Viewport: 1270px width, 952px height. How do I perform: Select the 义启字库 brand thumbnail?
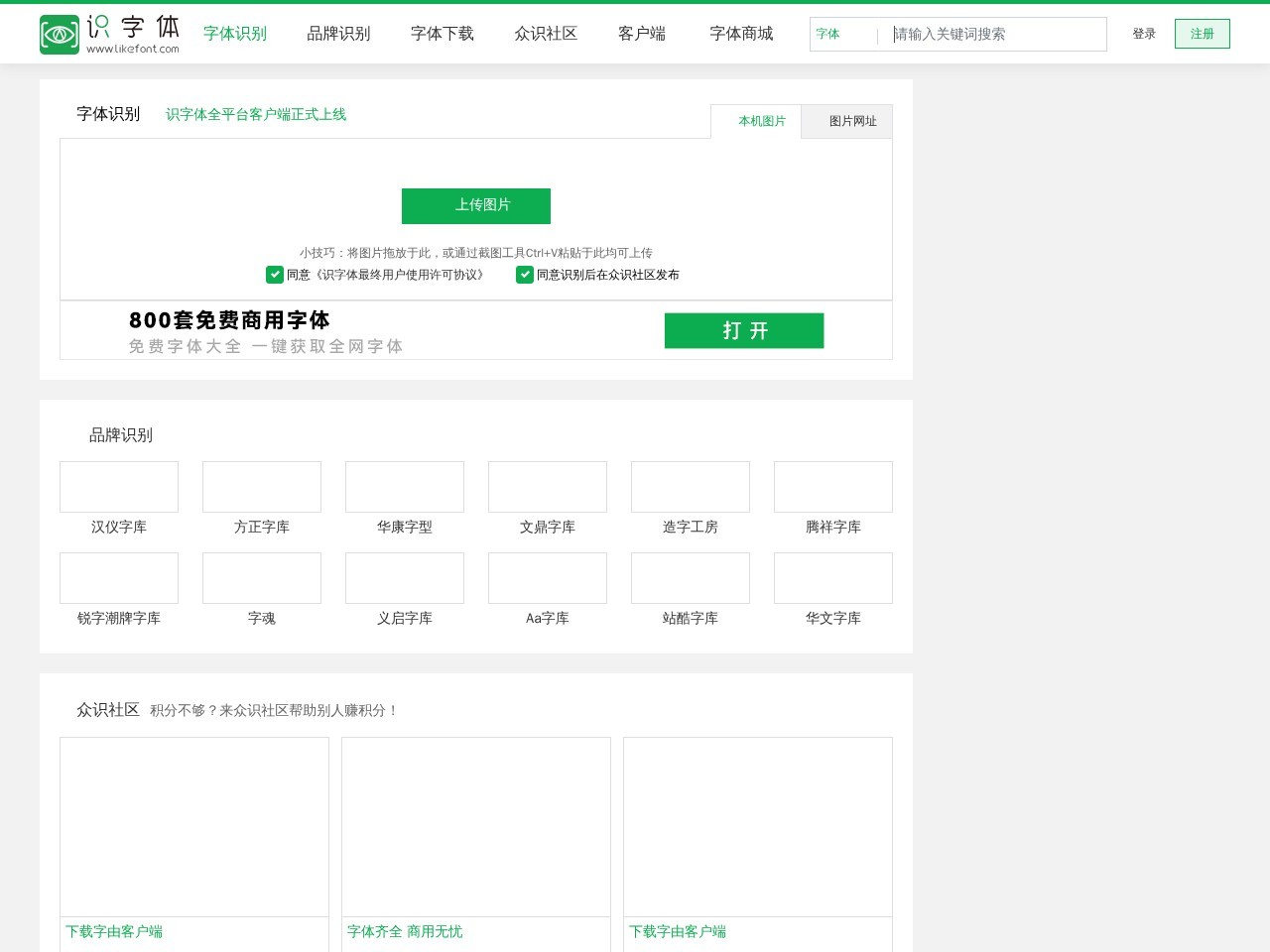tap(405, 578)
